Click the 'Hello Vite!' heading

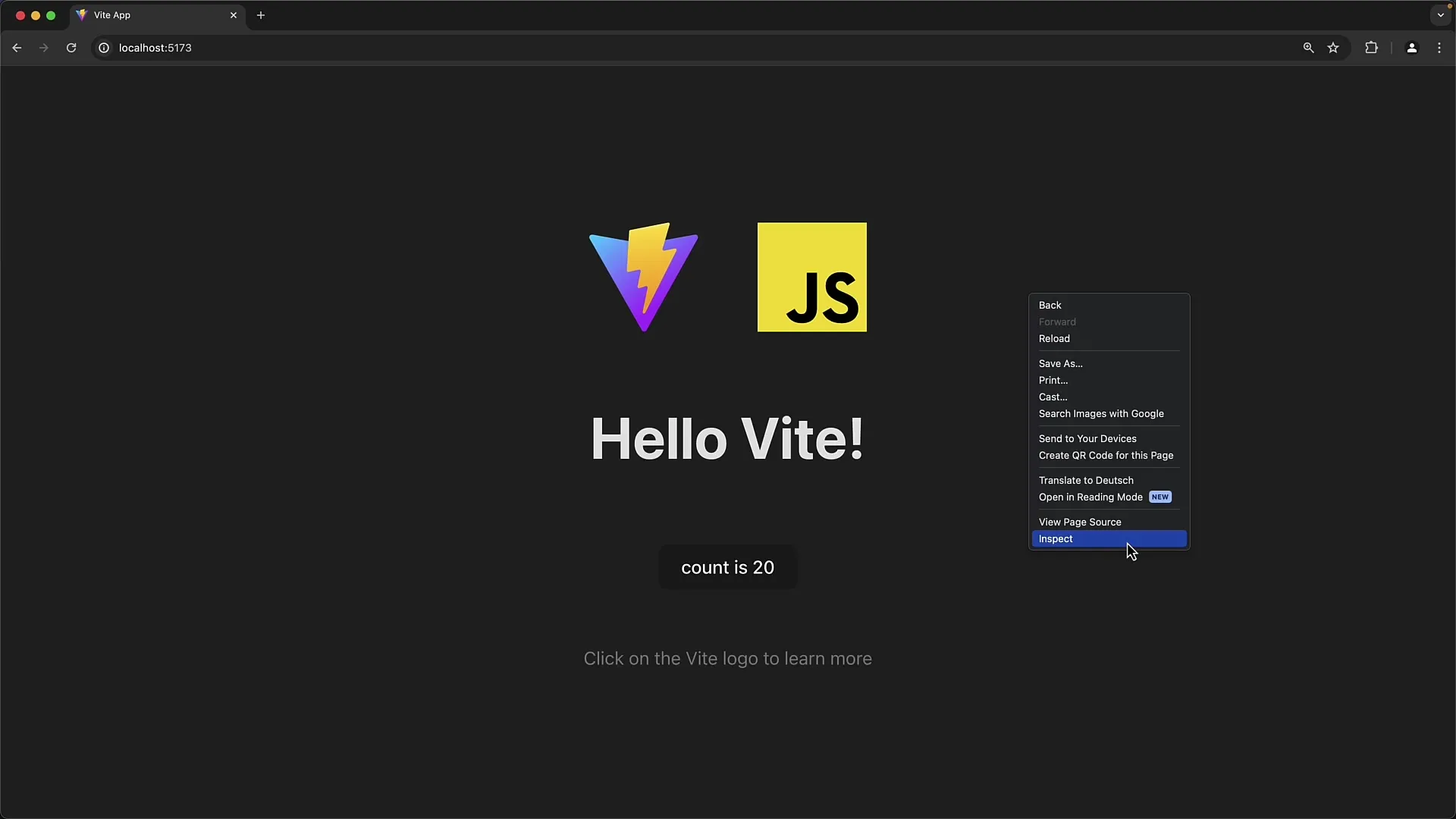(x=728, y=439)
